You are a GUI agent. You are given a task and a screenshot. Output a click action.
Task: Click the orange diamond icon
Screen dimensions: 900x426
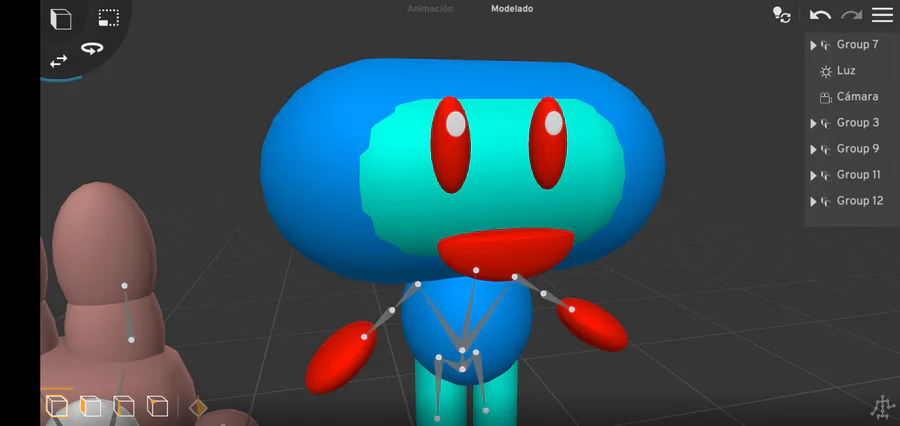[198, 408]
